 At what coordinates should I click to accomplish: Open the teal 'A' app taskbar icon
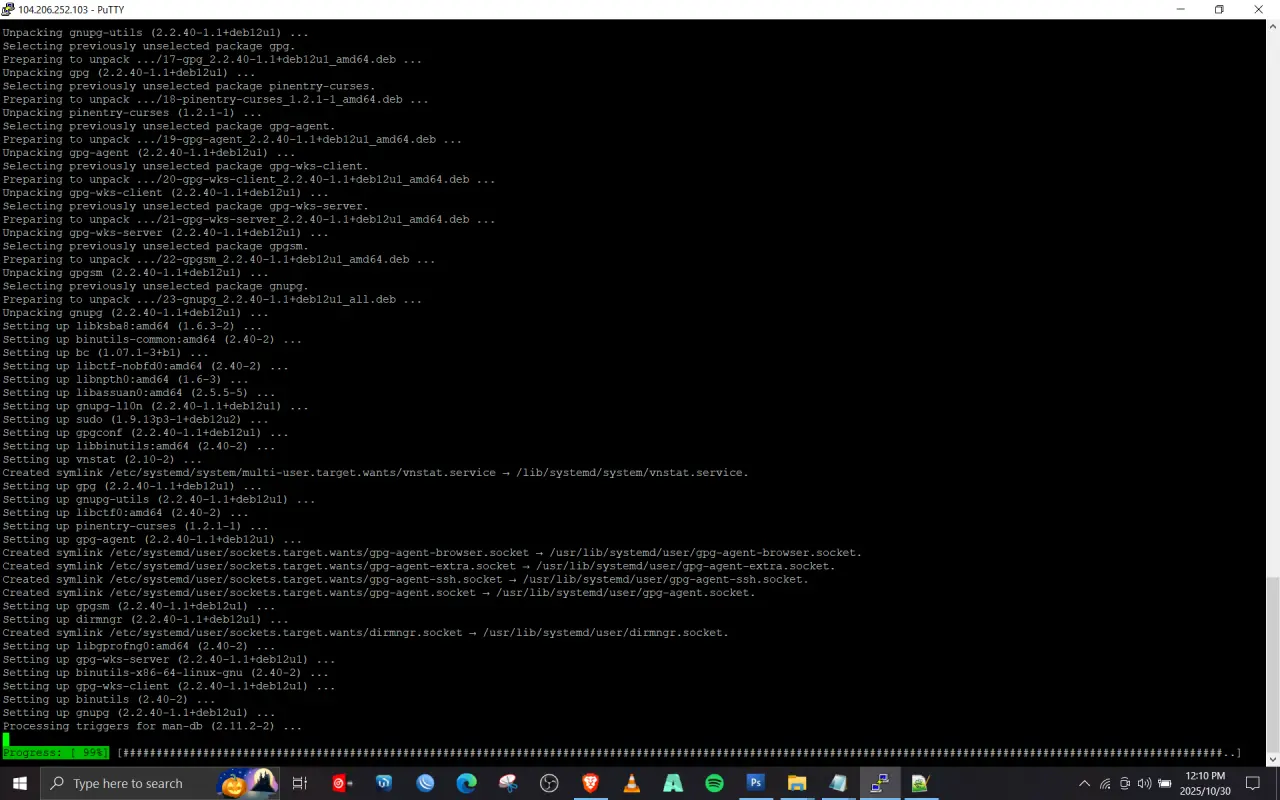click(673, 783)
